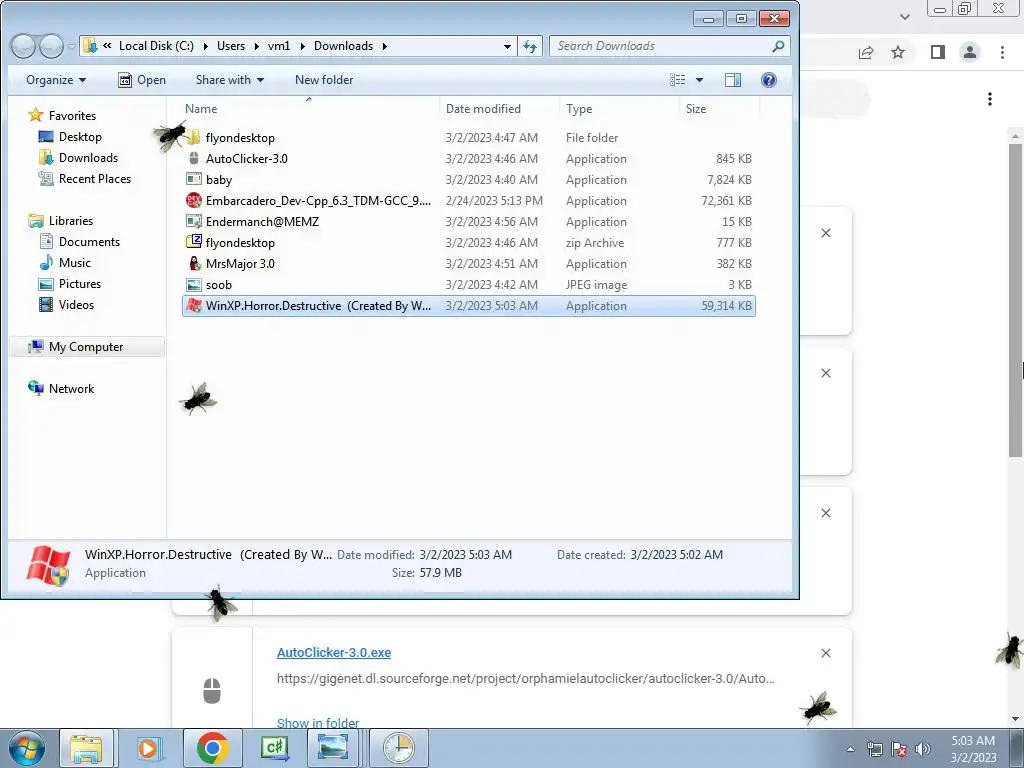Open the view options dropdown arrow
Screen dimensions: 1024x768
699,80
